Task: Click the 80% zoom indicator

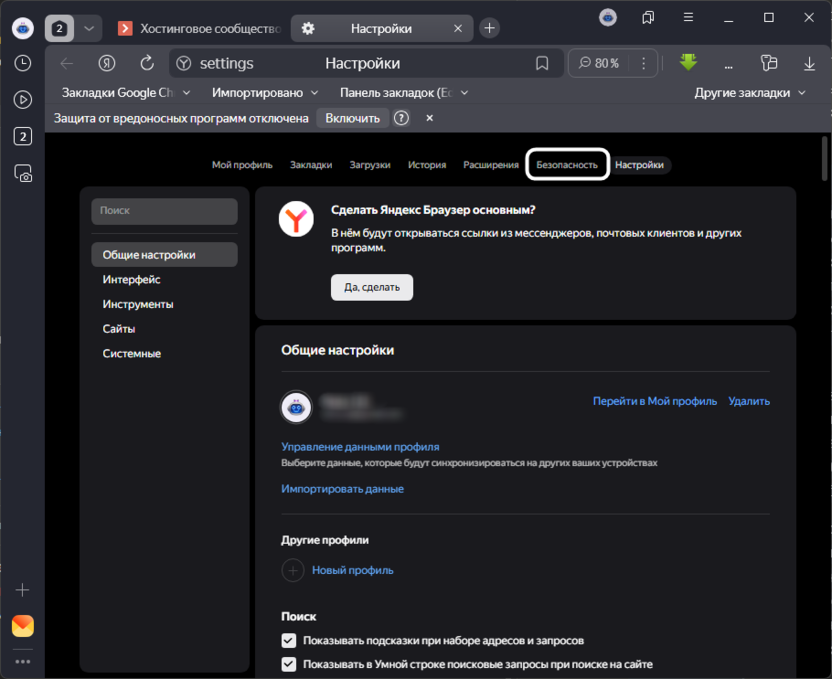Action: [x=599, y=64]
